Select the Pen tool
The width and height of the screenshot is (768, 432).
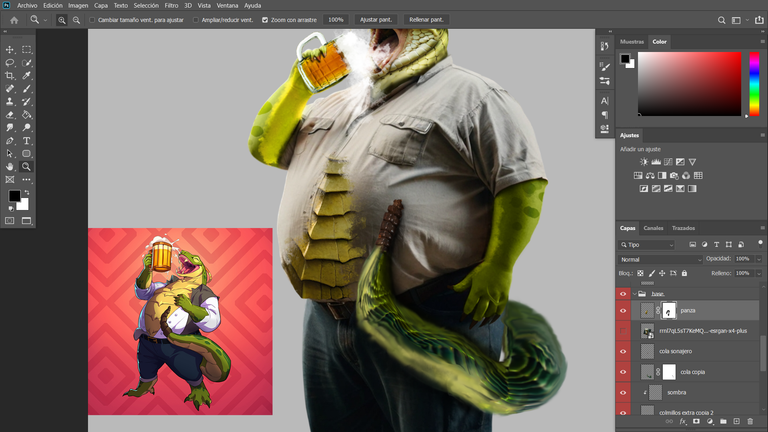tap(10, 141)
